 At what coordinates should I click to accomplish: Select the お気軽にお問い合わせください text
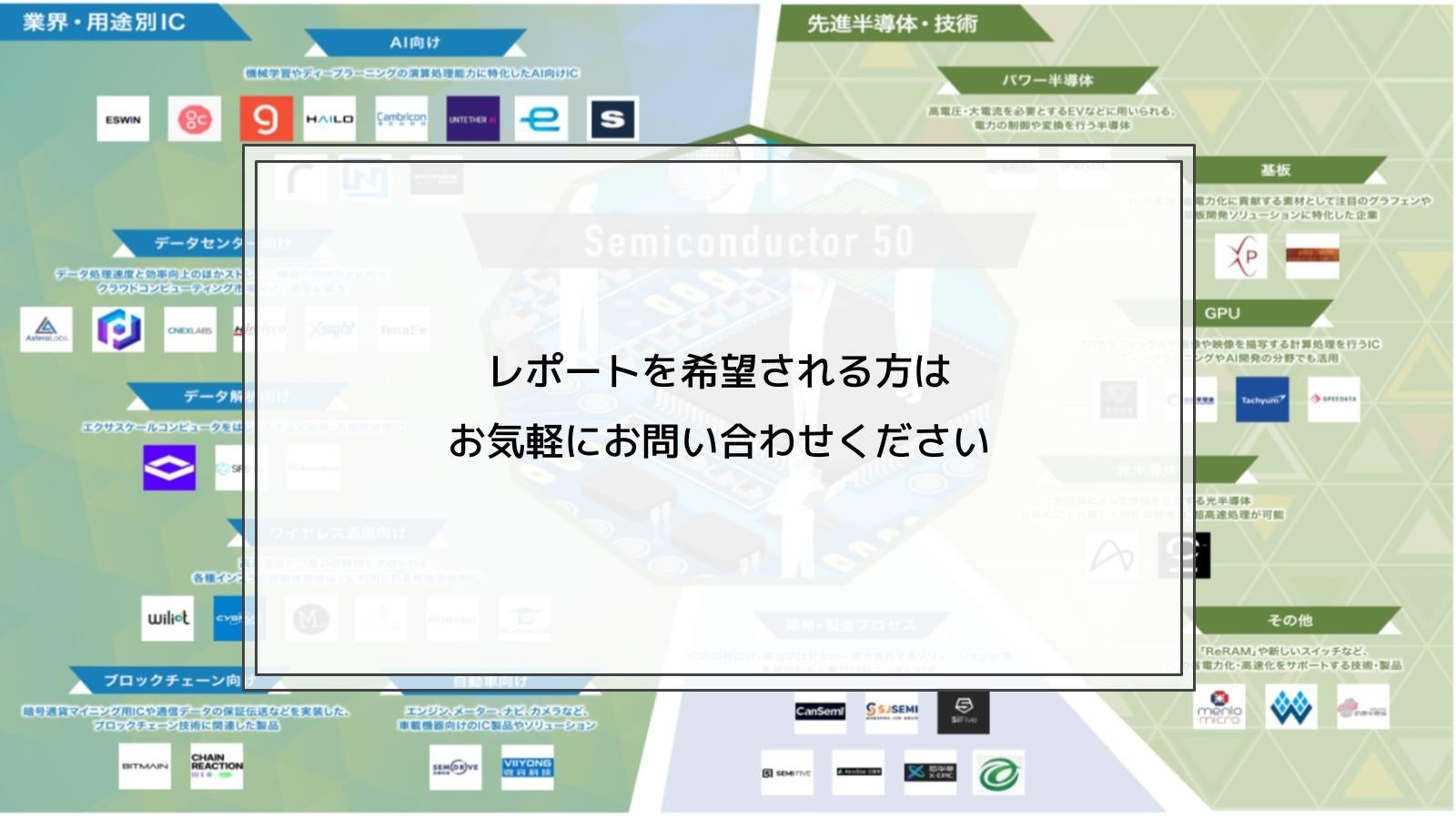(719, 441)
